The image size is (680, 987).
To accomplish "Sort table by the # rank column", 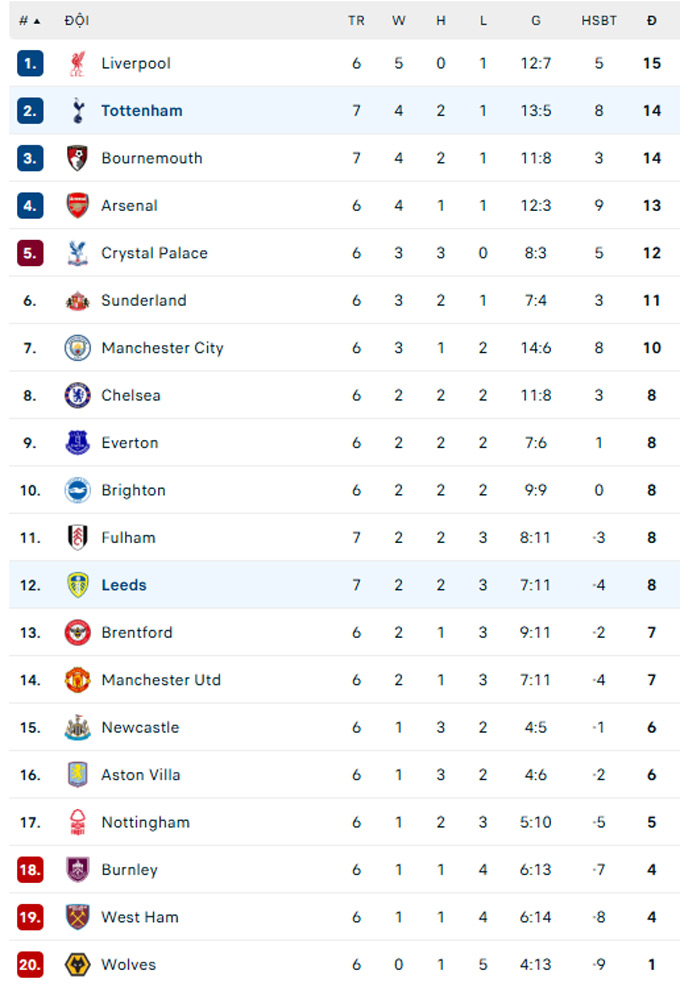I will tap(29, 20).
